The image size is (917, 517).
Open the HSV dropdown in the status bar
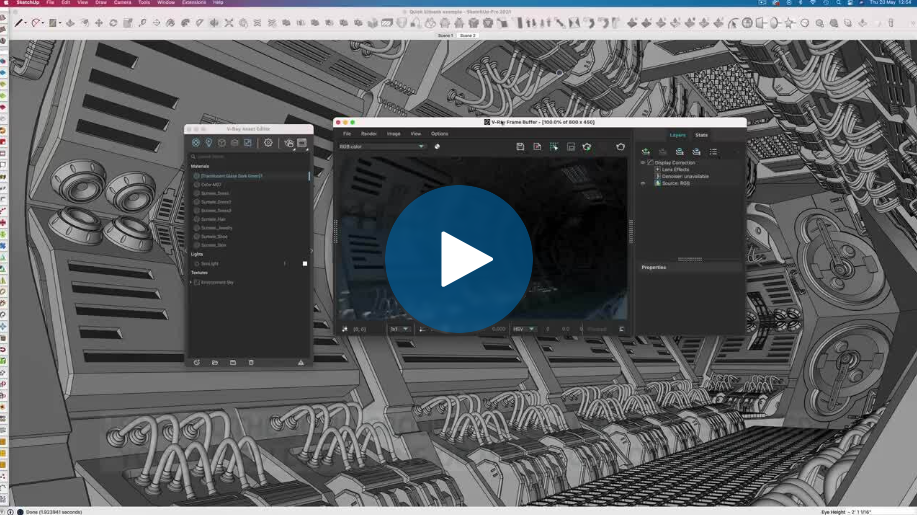coord(524,329)
